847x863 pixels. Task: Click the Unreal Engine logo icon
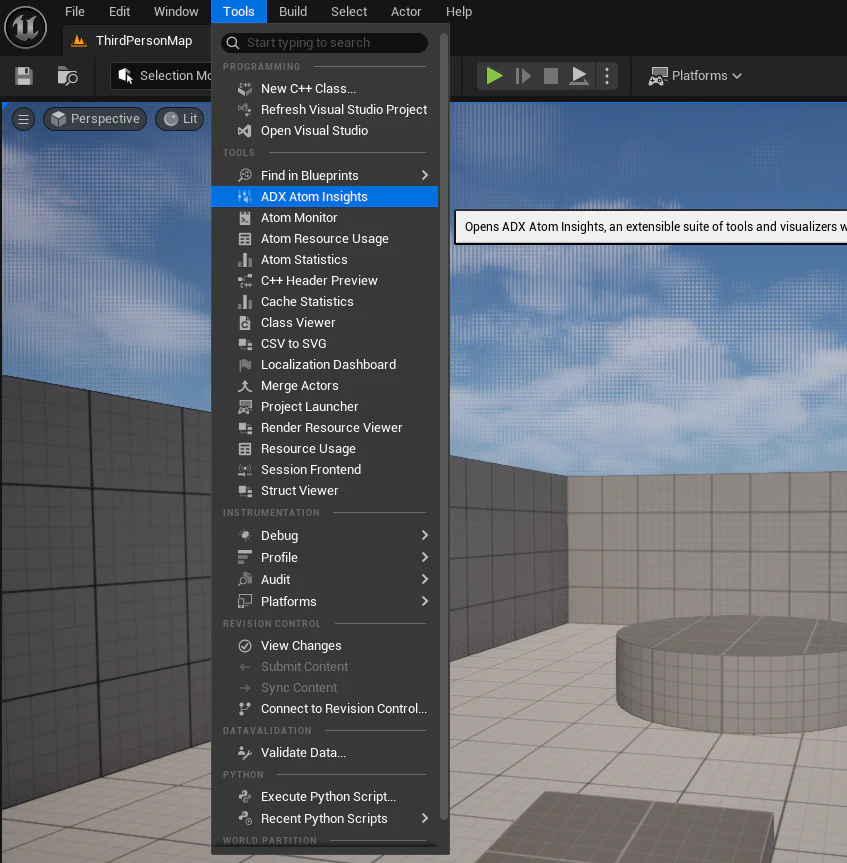[x=25, y=27]
